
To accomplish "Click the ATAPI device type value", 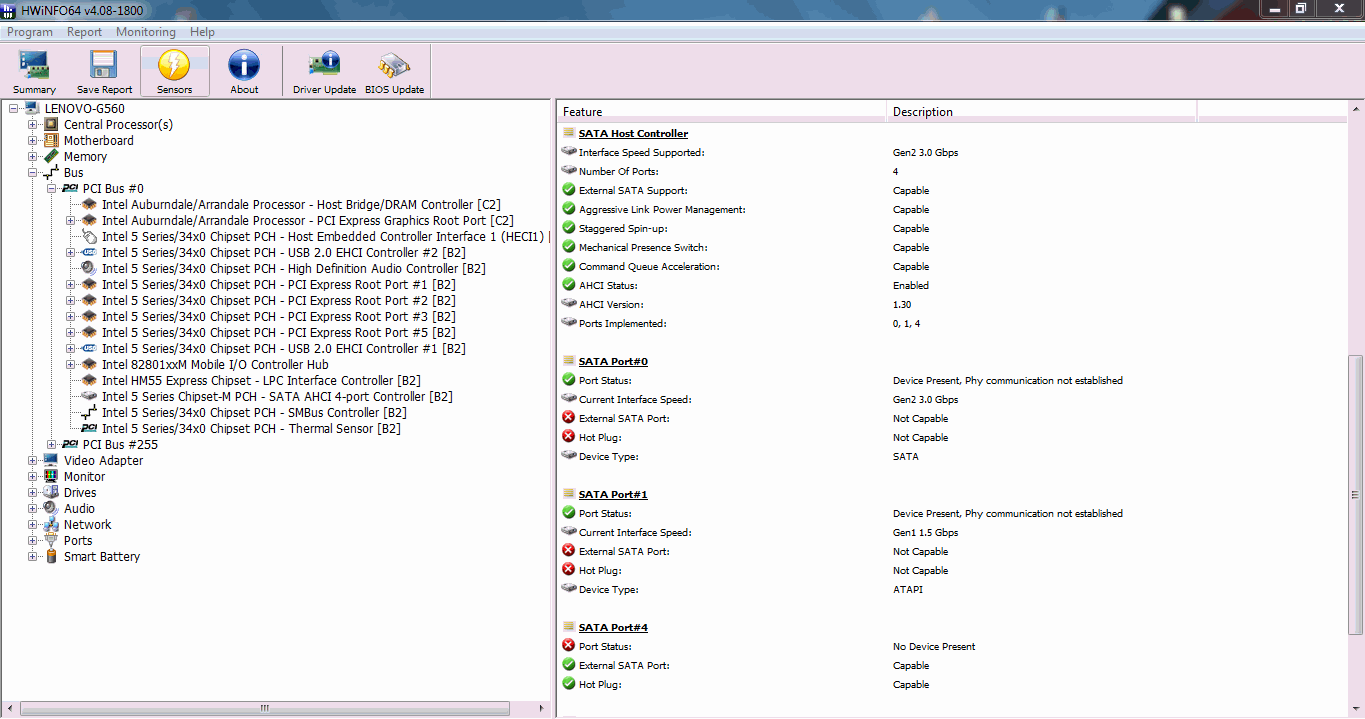I will (908, 590).
